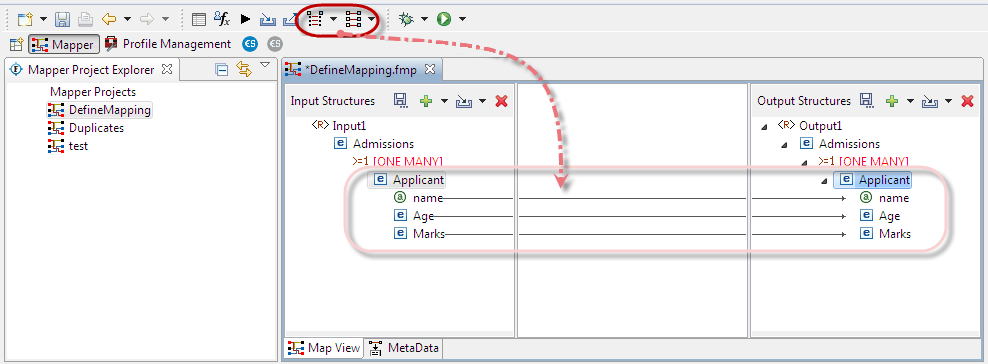Close the DefineMapping.fmp editor tab
Image resolution: width=988 pixels, height=364 pixels.
(430, 69)
